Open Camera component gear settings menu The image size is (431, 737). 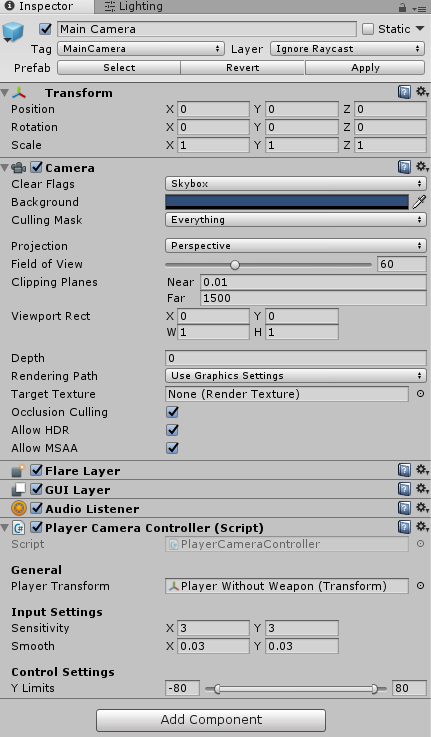click(x=422, y=167)
